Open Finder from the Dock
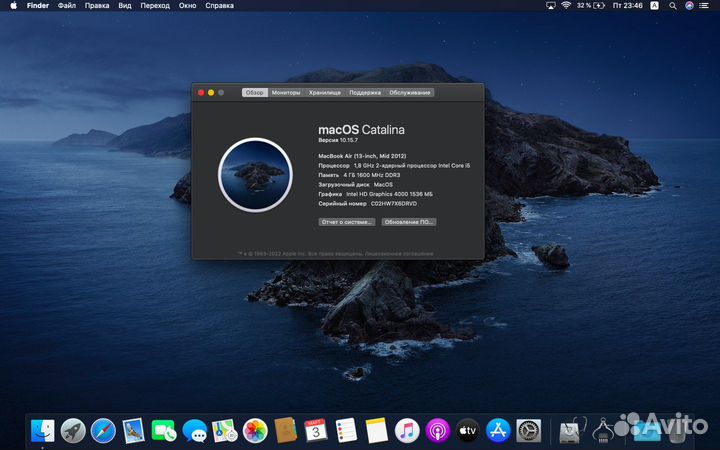 click(43, 431)
